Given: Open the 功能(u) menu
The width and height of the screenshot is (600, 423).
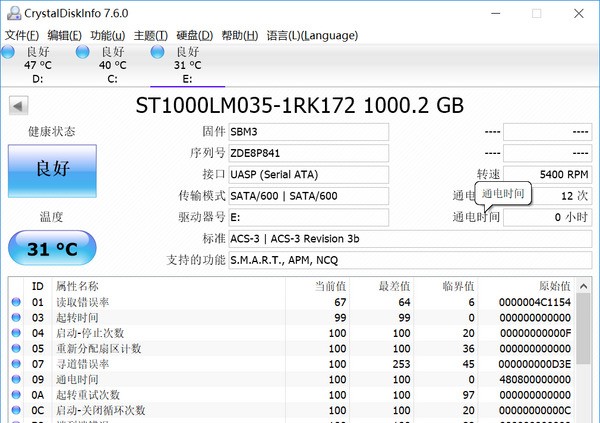Looking at the screenshot, I should click(x=108, y=36).
